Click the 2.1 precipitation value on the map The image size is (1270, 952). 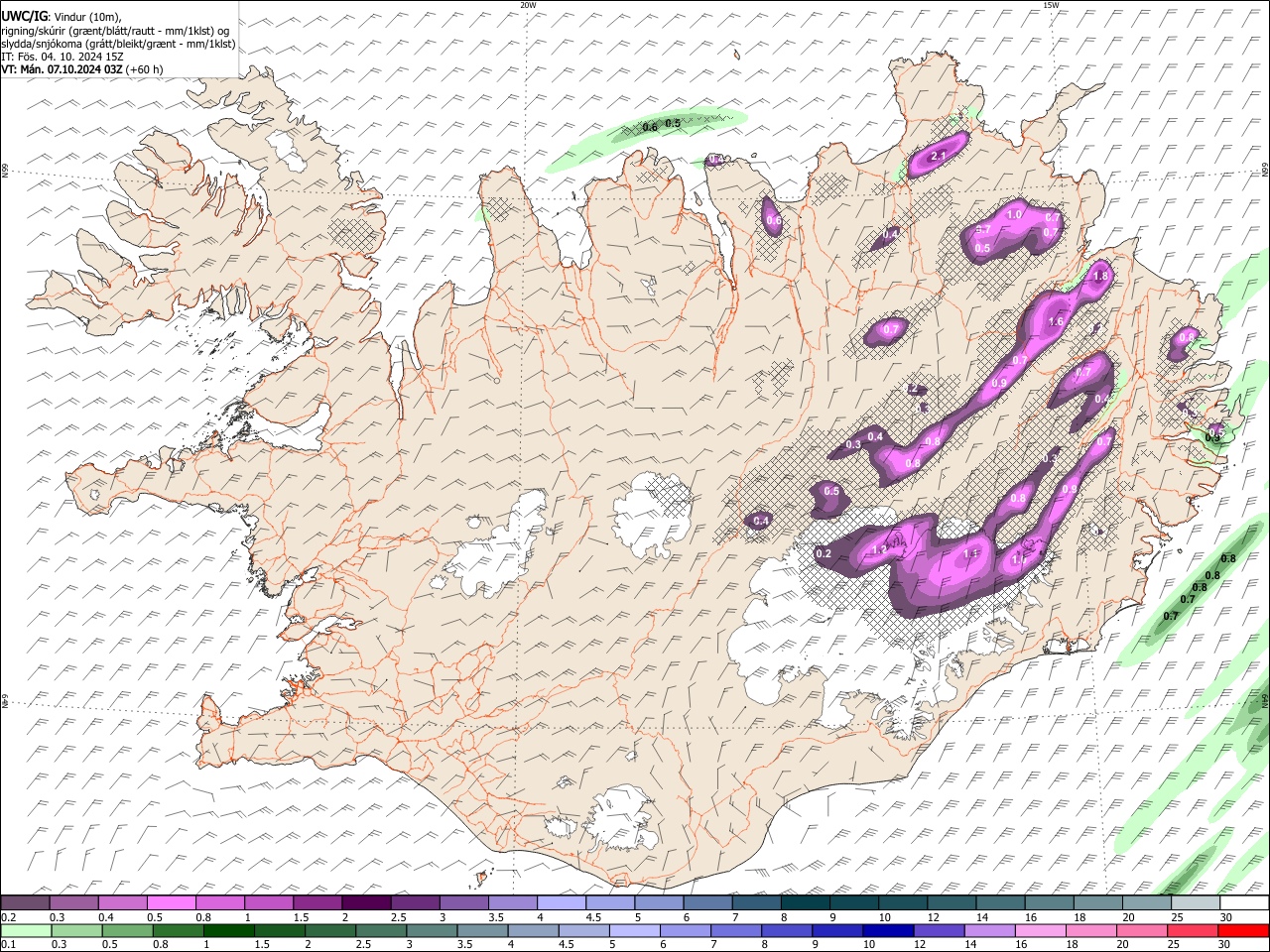click(938, 156)
